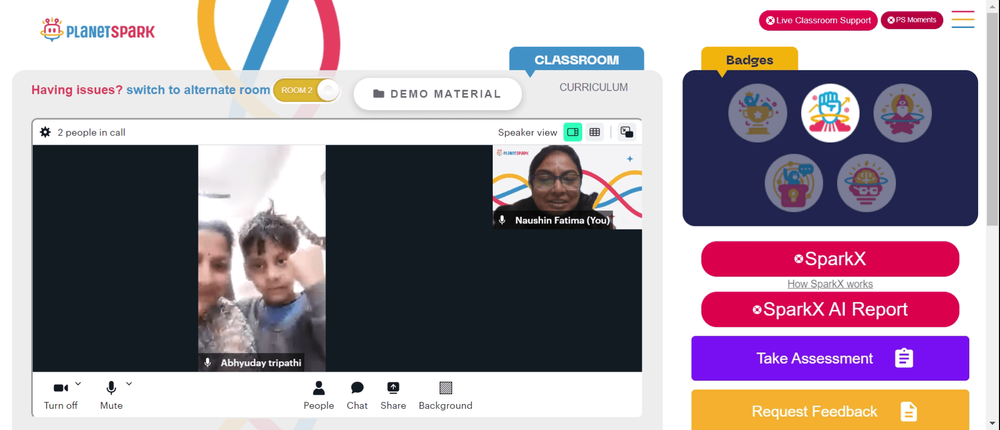
Task: Select the lightbulb chat badge
Action: click(x=794, y=183)
